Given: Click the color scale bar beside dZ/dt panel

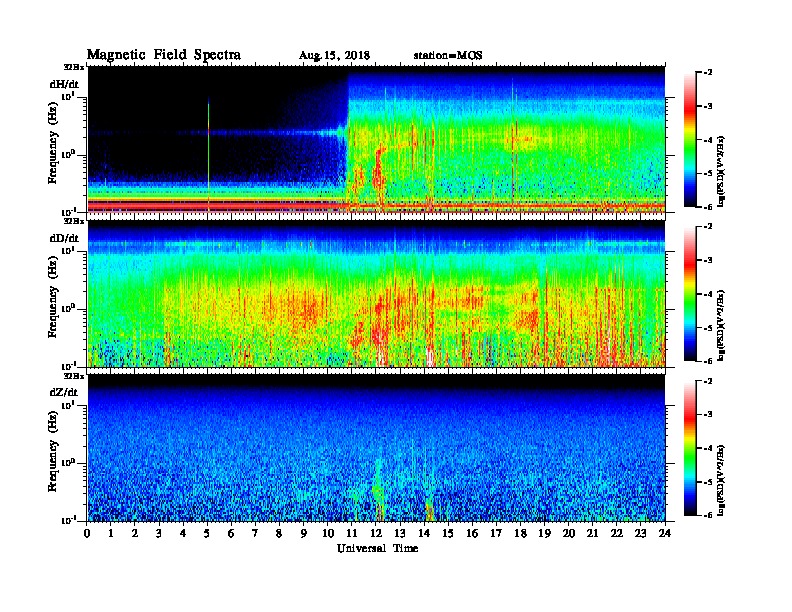Looking at the screenshot, I should click(x=690, y=448).
